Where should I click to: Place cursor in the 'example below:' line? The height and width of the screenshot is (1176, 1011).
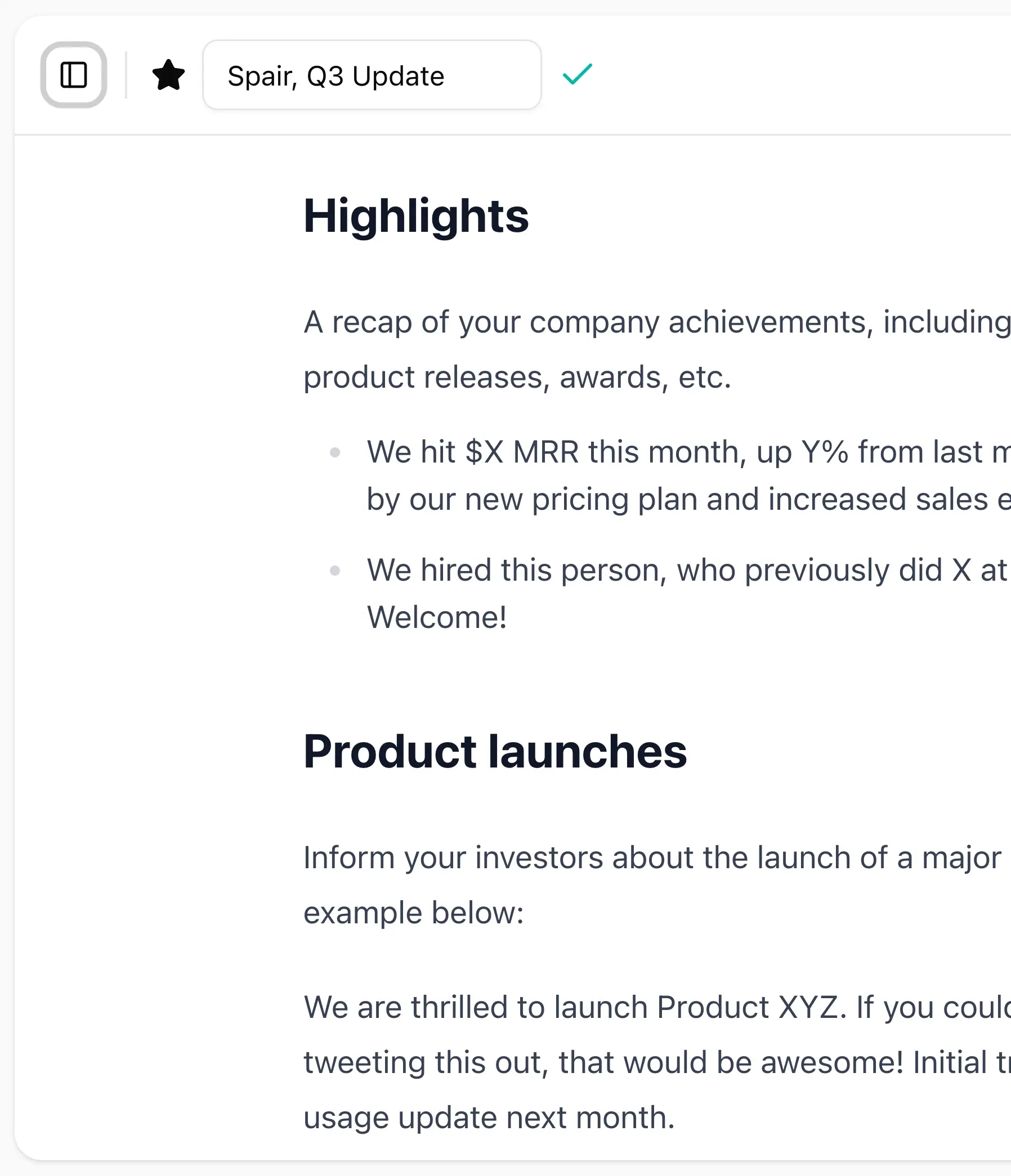[414, 913]
